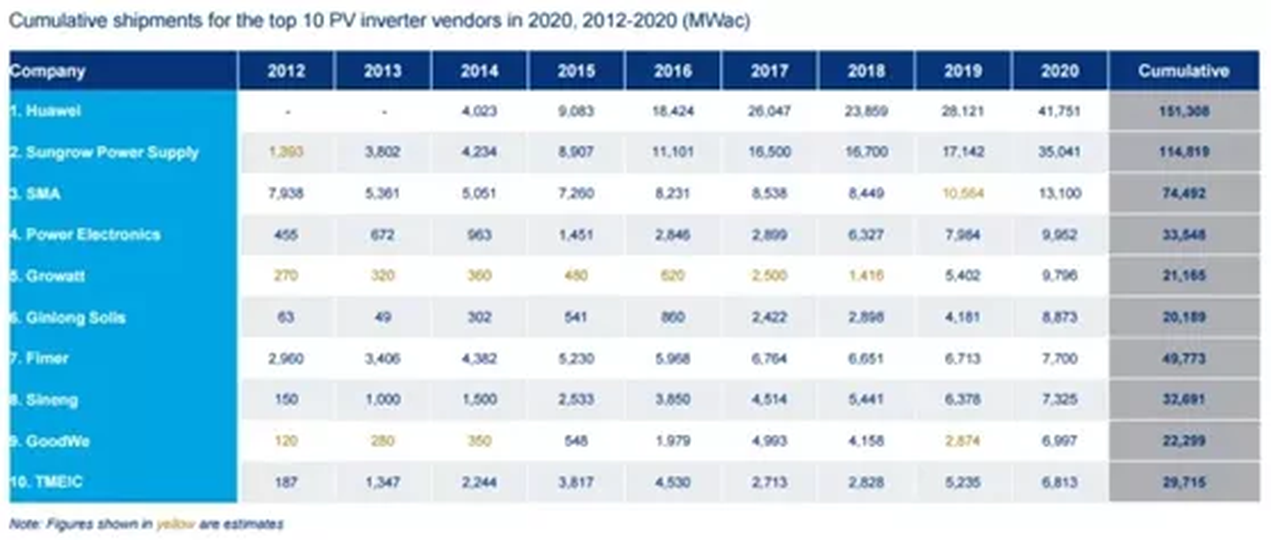The width and height of the screenshot is (1271, 540).
Task: Select the 2020 column header
Action: pos(1059,71)
